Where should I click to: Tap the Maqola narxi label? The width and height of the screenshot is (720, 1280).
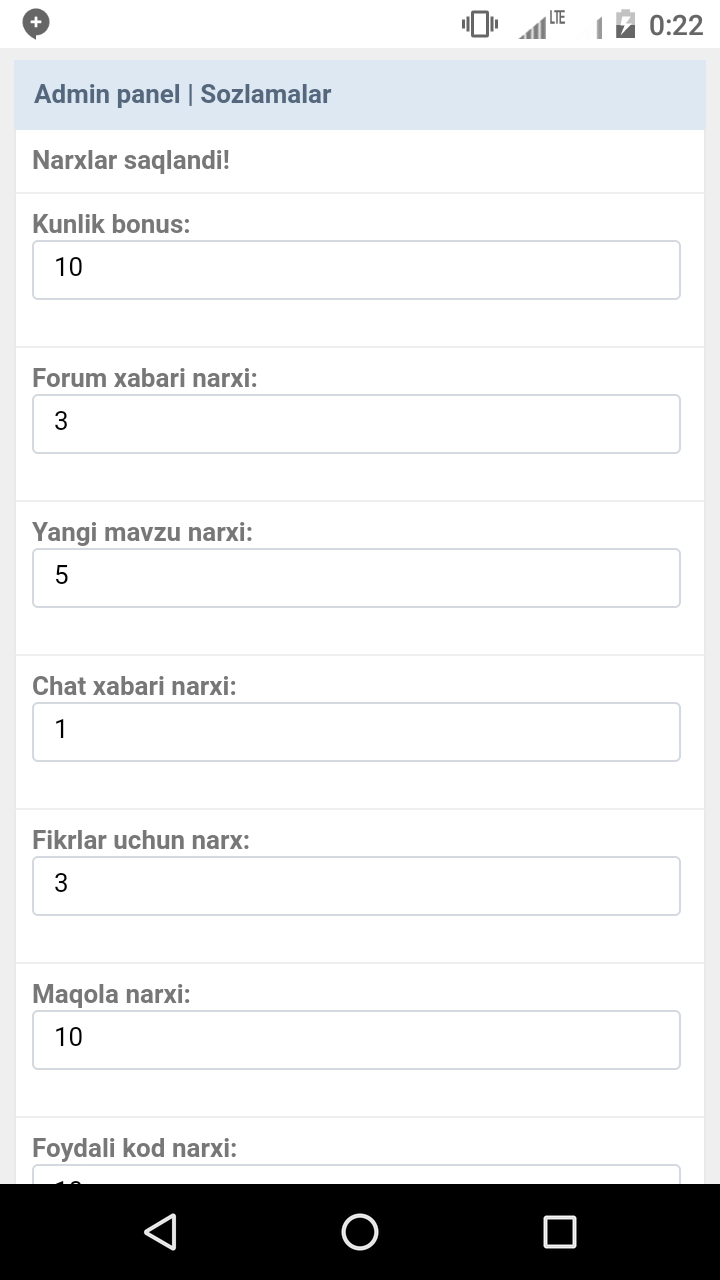point(111,994)
